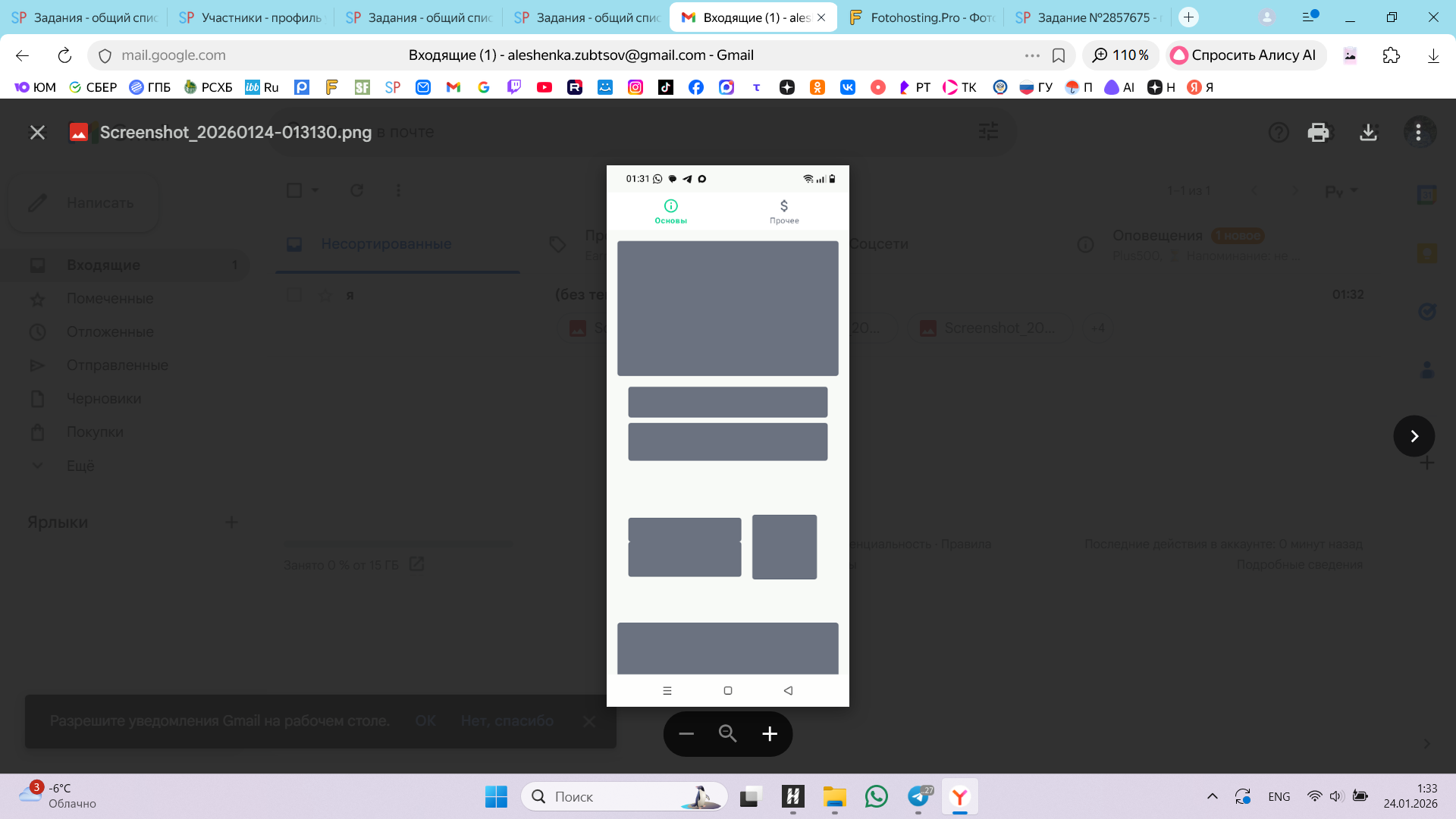The width and height of the screenshot is (1456, 819).
Task: Download the Screenshot_20260124-013130.png attachment
Action: (1368, 133)
